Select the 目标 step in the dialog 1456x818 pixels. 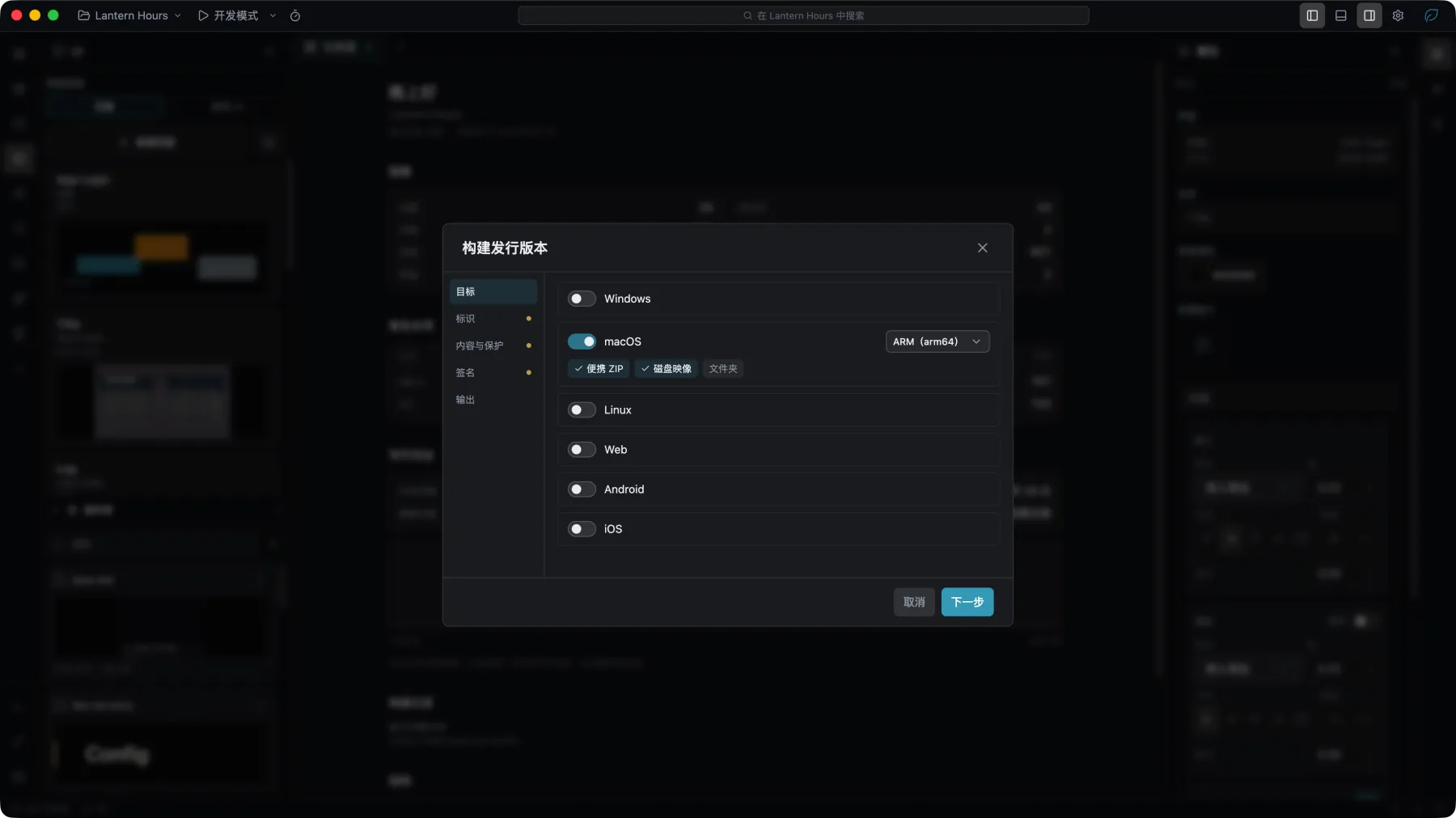coord(493,291)
